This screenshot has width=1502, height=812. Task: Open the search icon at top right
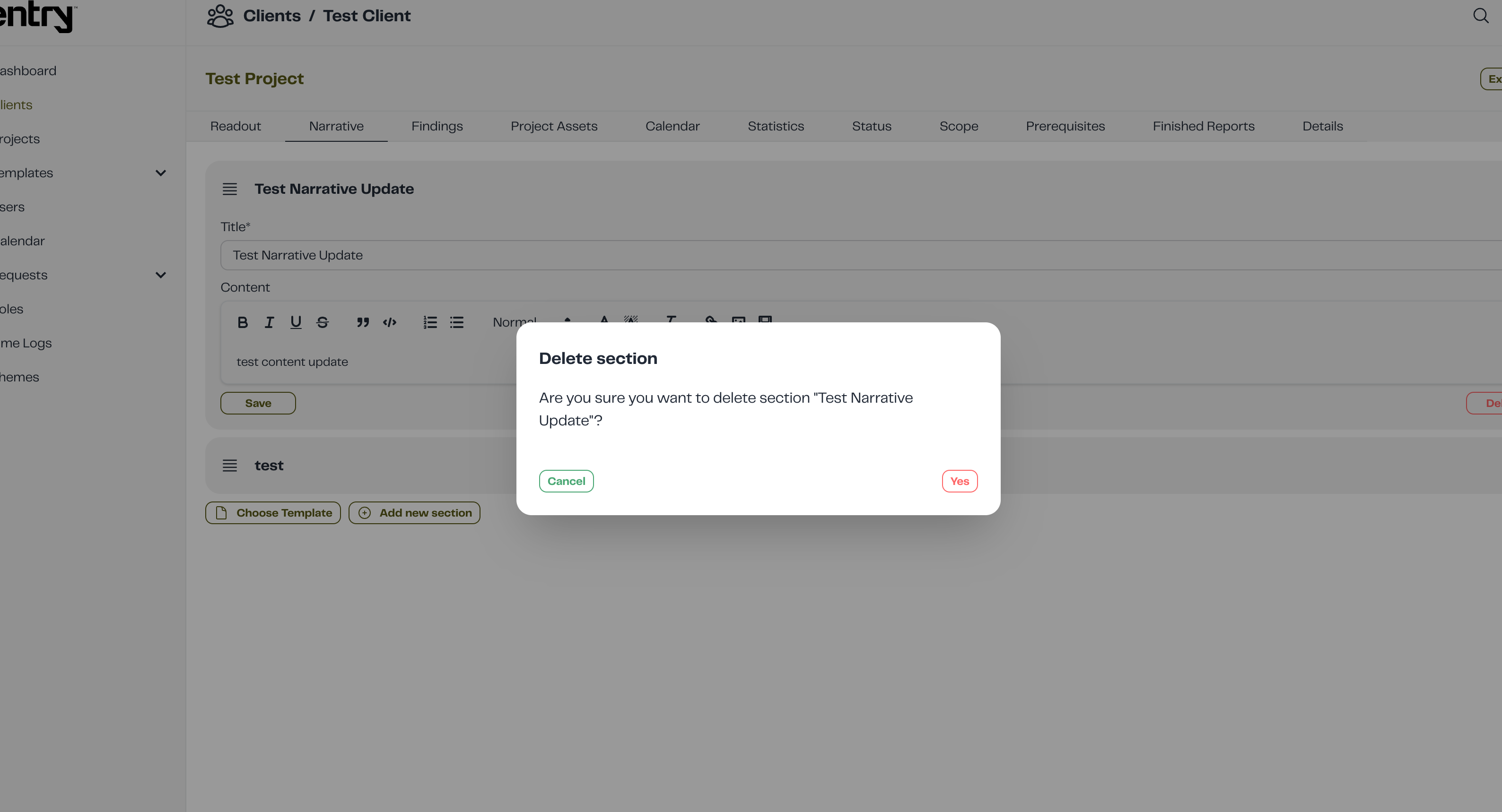click(1480, 15)
